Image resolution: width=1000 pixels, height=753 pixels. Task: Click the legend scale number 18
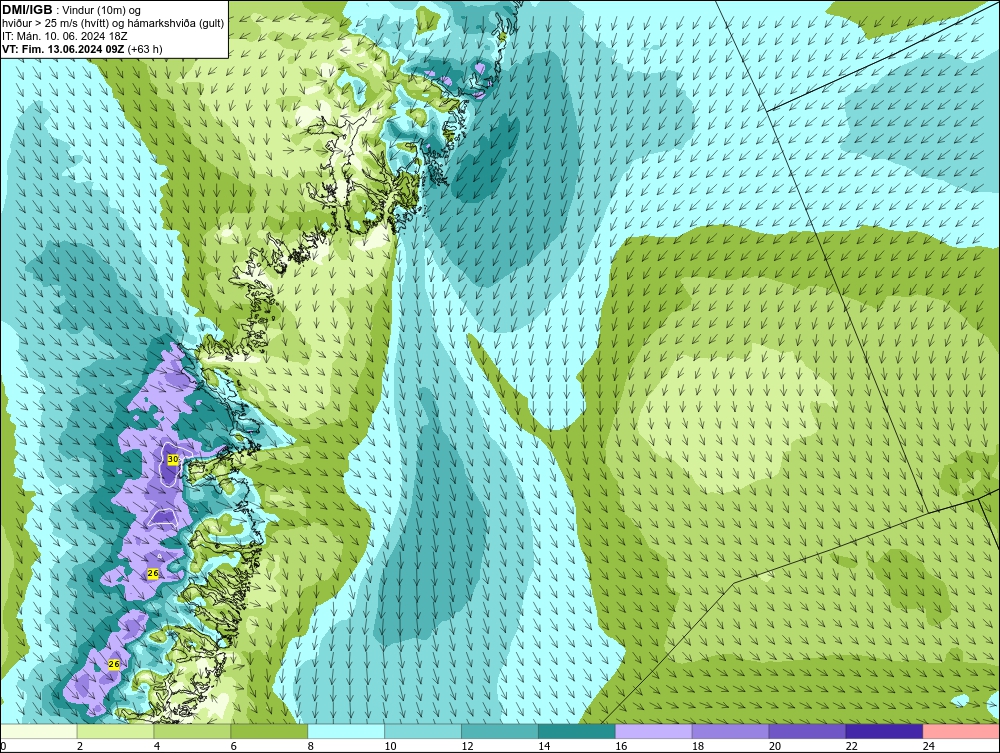pos(698,746)
